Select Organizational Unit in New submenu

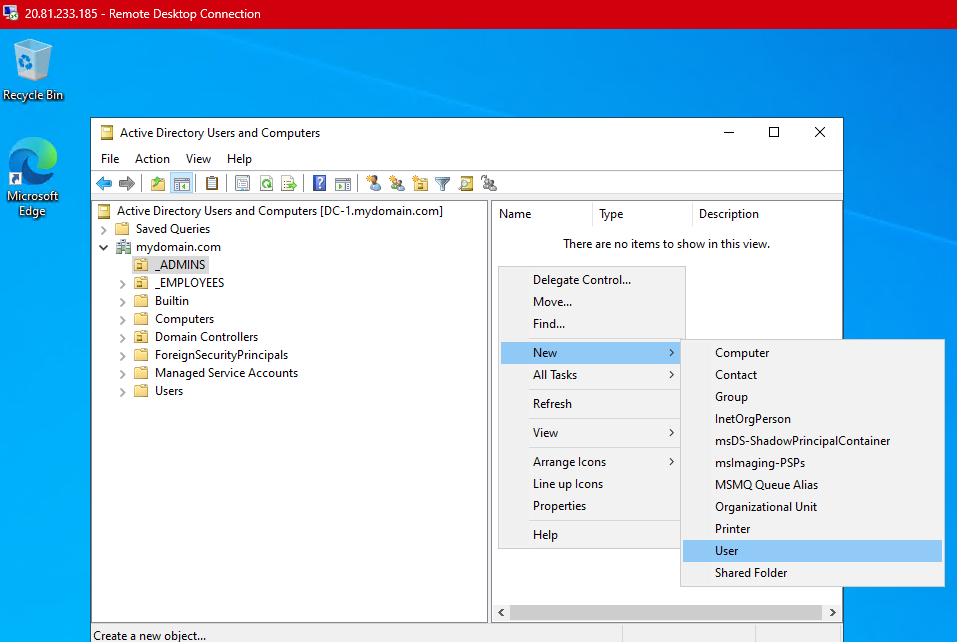point(812,507)
